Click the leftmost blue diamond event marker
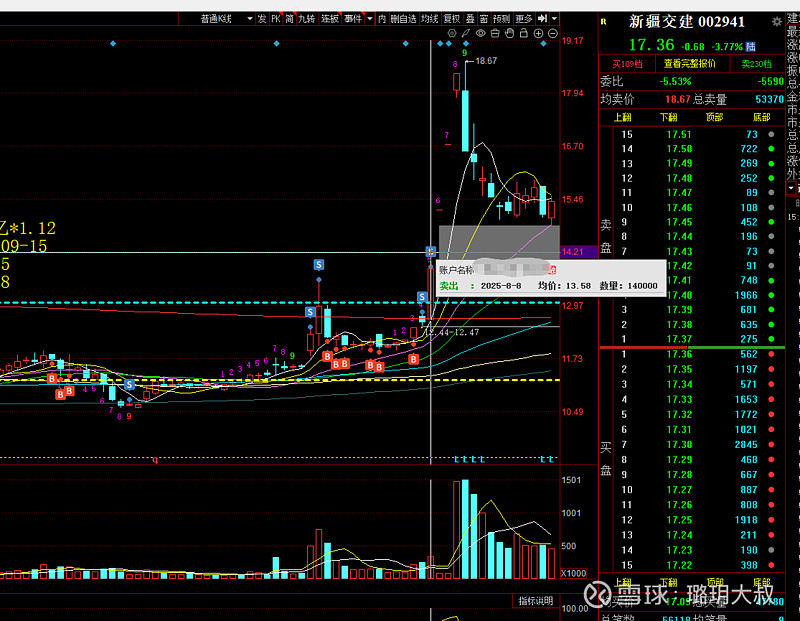 (113, 44)
